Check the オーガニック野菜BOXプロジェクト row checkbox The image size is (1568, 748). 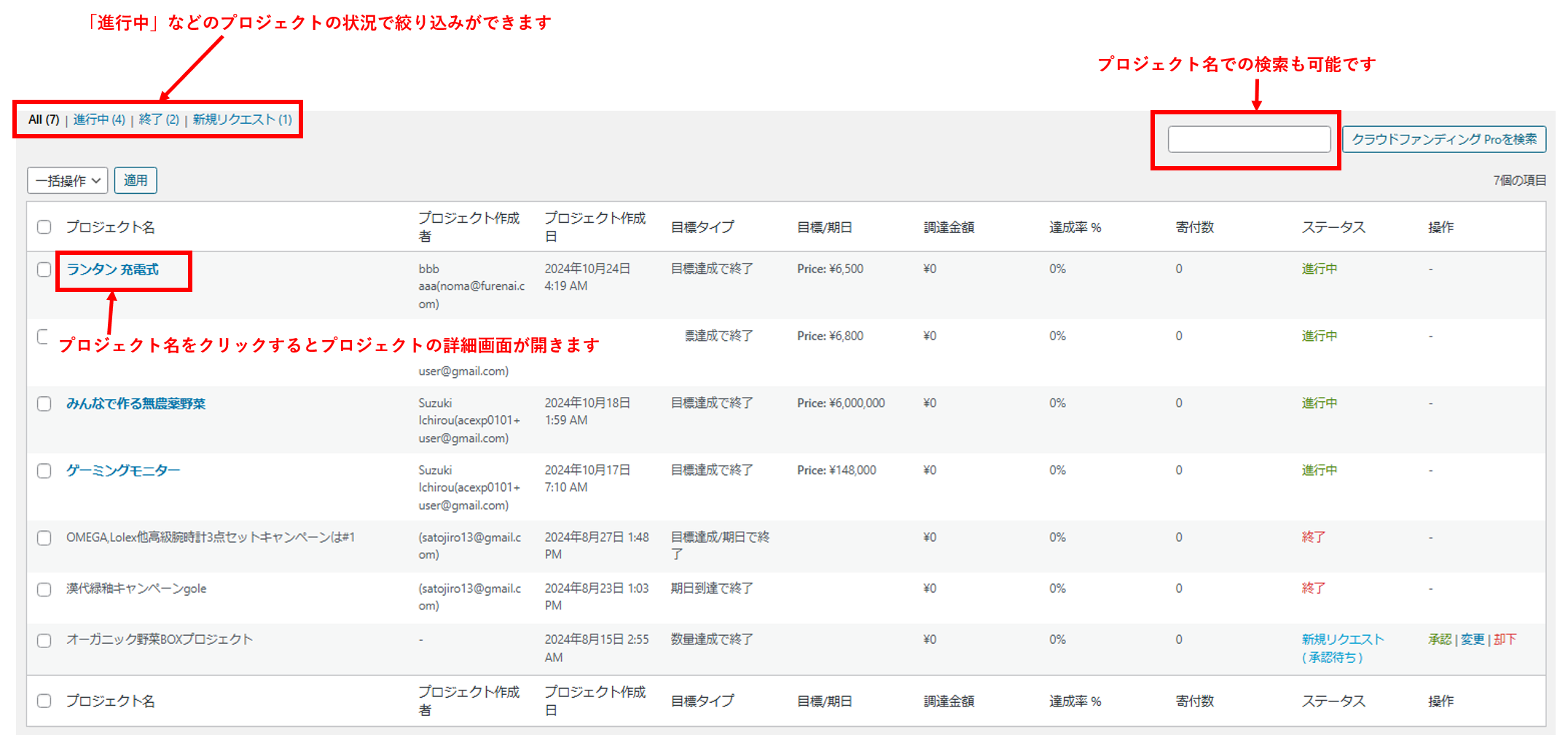click(x=44, y=641)
